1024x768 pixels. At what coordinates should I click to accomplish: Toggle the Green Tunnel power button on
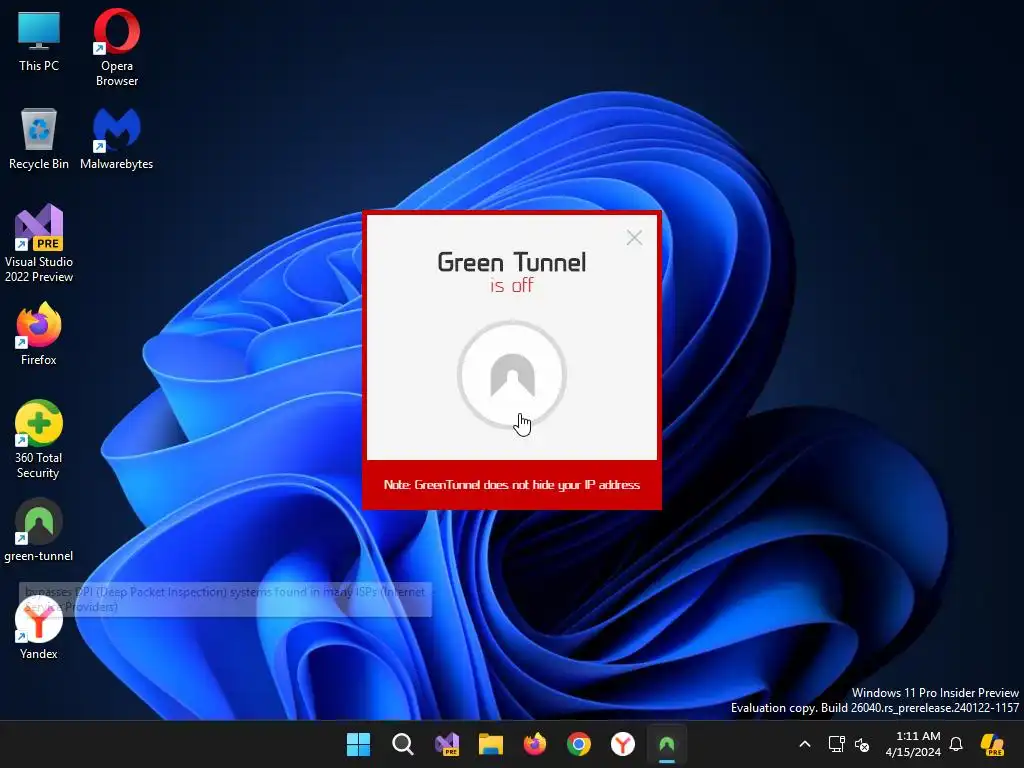(x=511, y=375)
